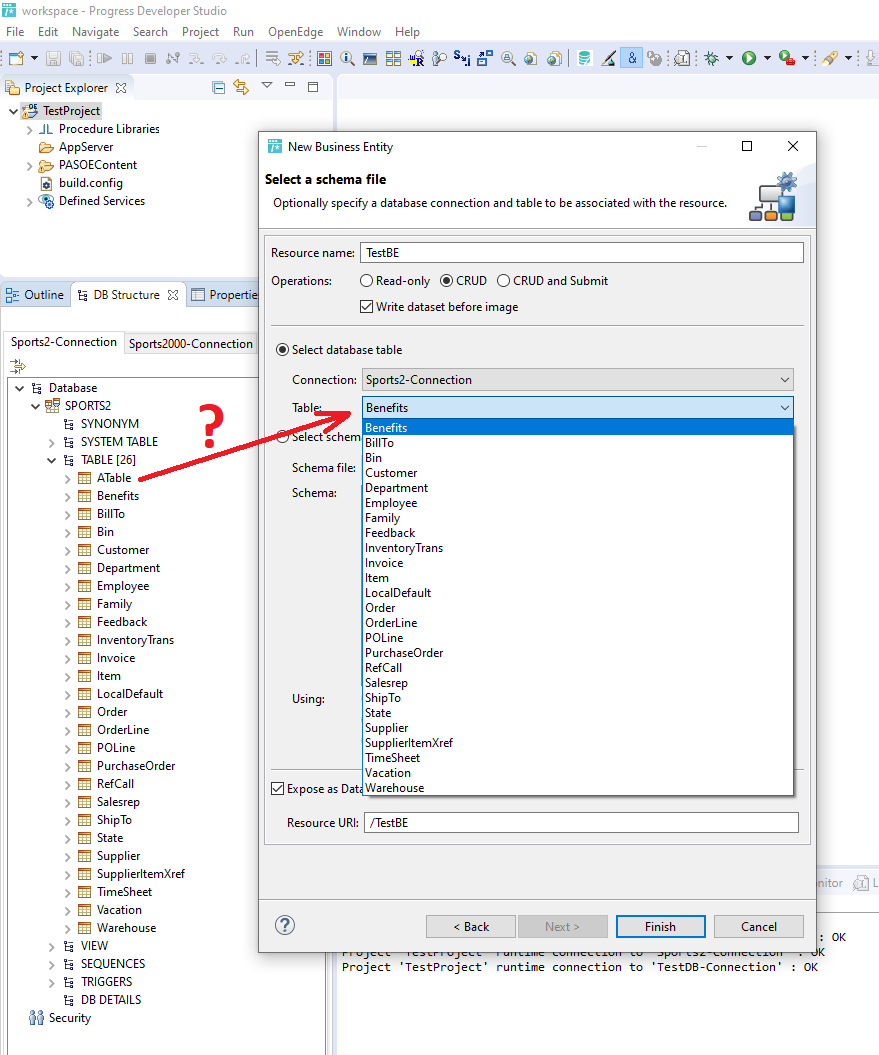Toggle the 'Expose as Data' checkbox
Viewport: 879px width, 1055px height.
277,789
